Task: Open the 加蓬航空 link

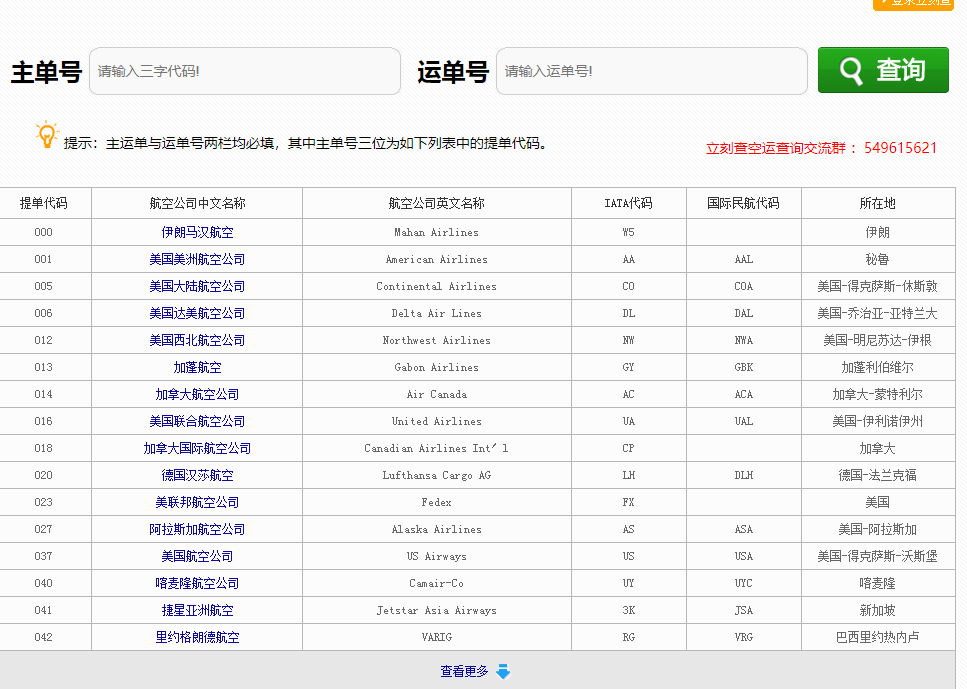Action: click(197, 368)
